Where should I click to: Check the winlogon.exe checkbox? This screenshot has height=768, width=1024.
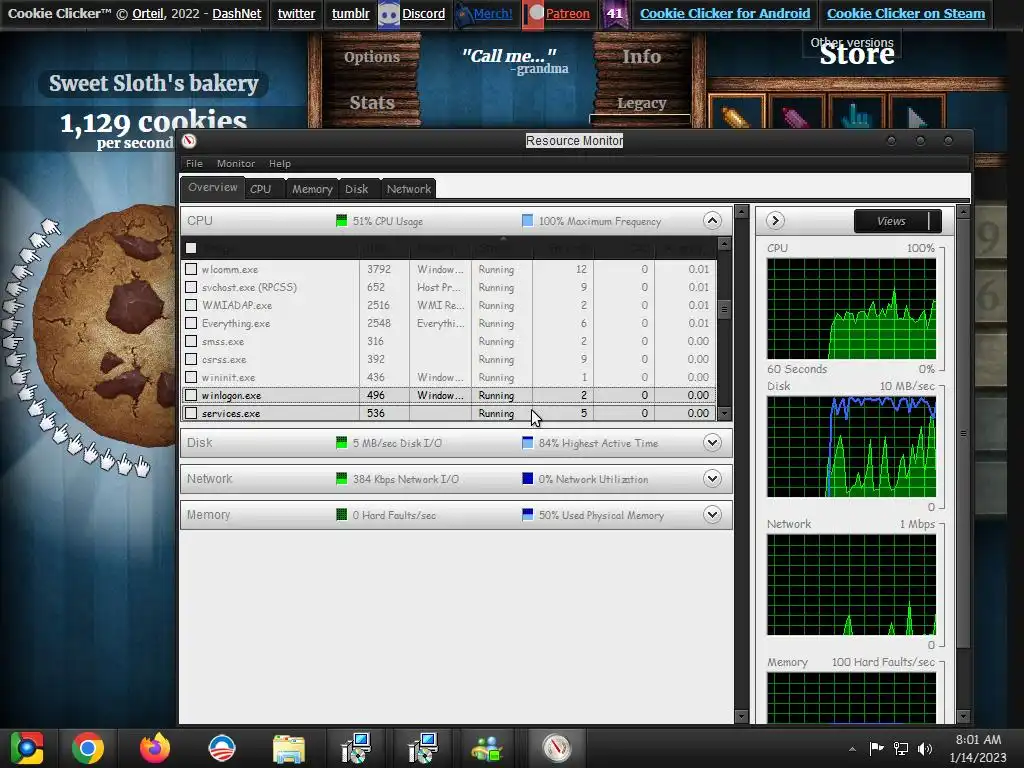[191, 395]
